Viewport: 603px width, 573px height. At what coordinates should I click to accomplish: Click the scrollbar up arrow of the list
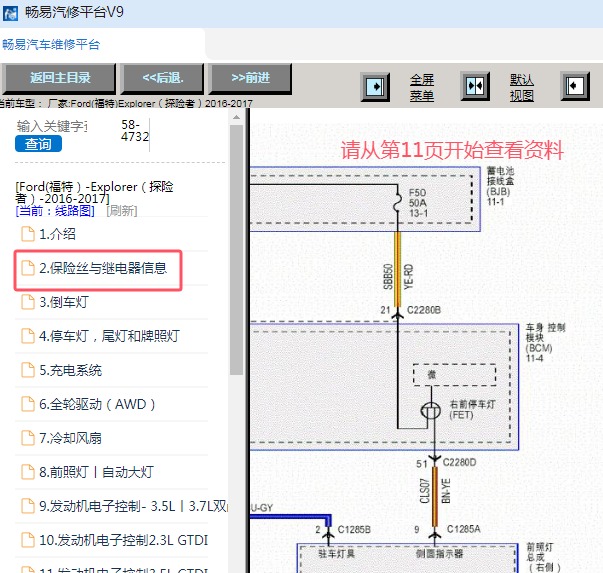237,117
